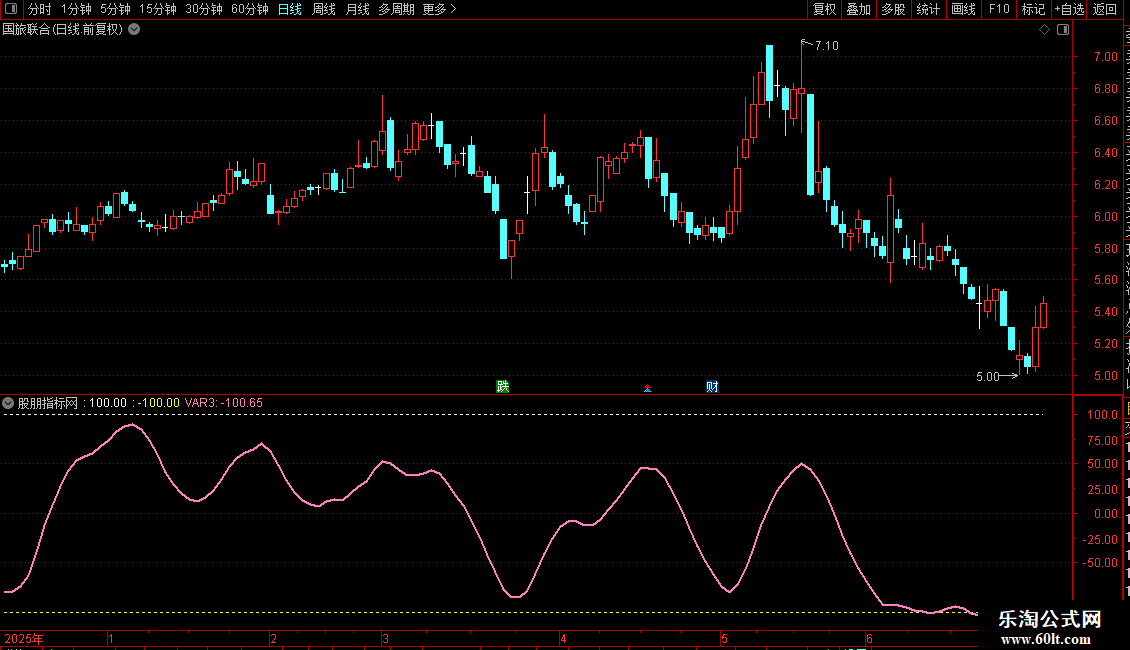This screenshot has height=650, width=1130.
Task: Click the 5.00 low price label
Action: click(x=988, y=376)
